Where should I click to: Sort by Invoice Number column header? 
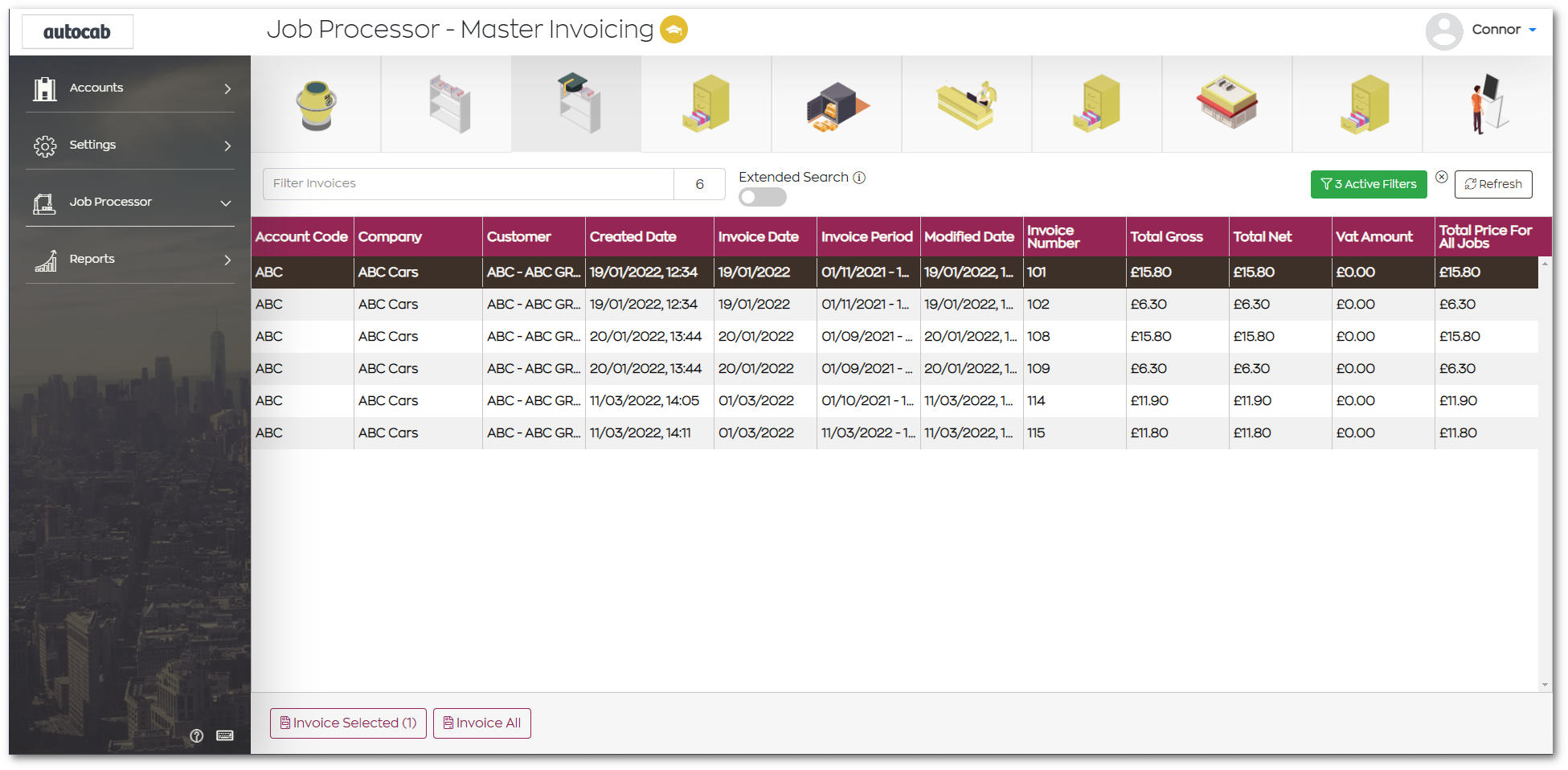coord(1074,237)
